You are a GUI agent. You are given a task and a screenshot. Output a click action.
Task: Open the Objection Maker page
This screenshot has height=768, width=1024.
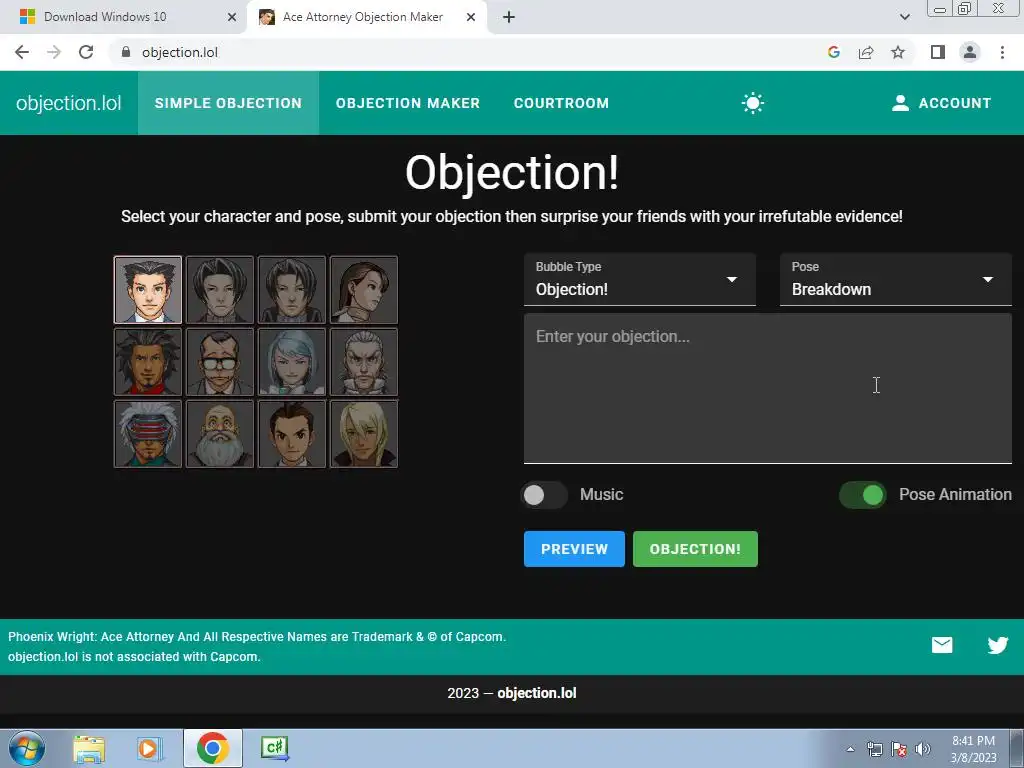408,103
